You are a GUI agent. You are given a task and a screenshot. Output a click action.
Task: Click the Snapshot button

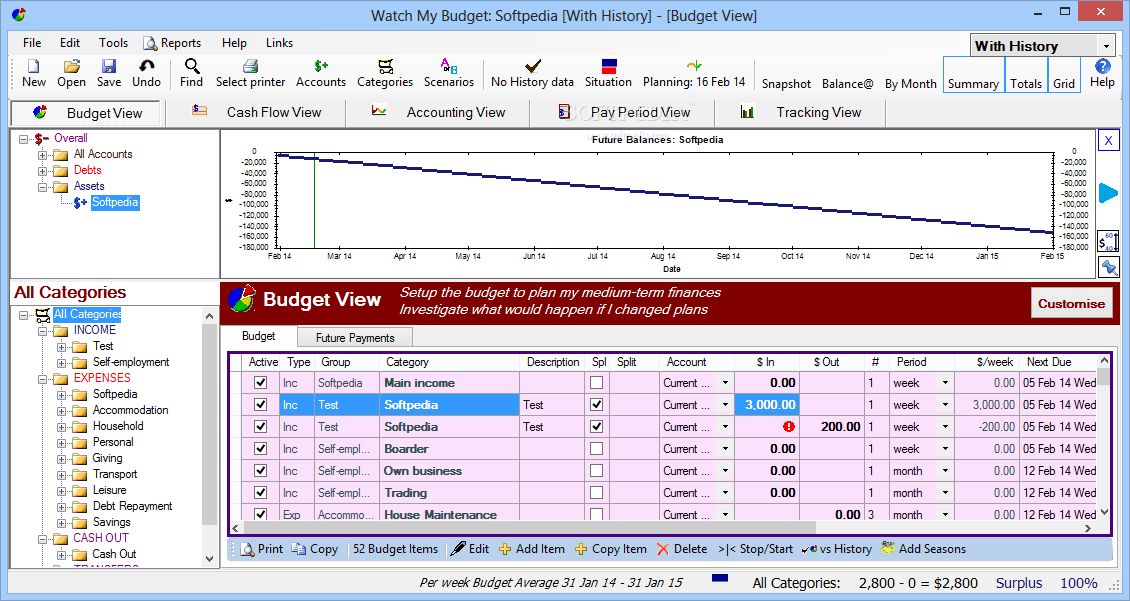pos(786,84)
